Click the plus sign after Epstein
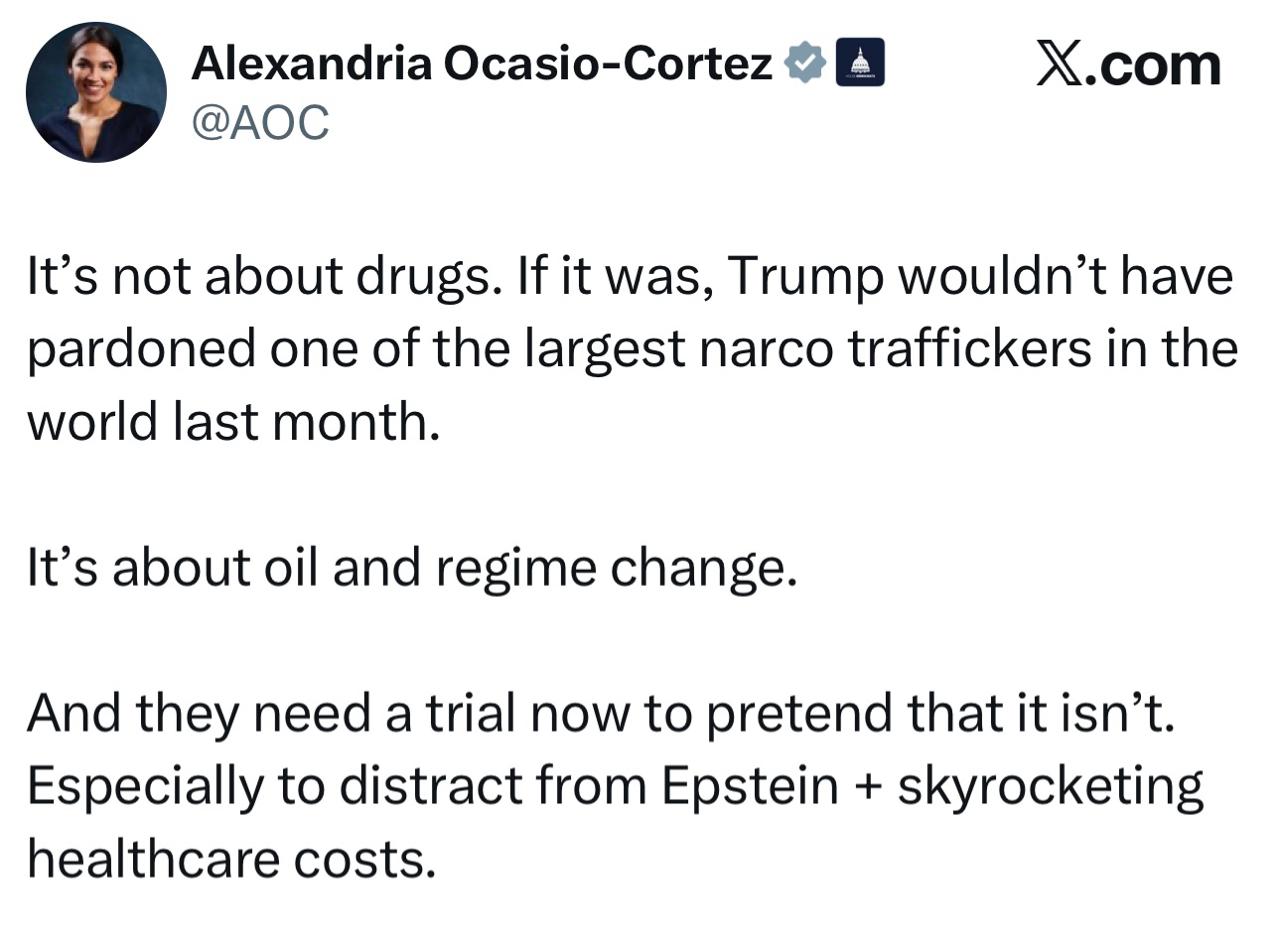 pos(868,787)
